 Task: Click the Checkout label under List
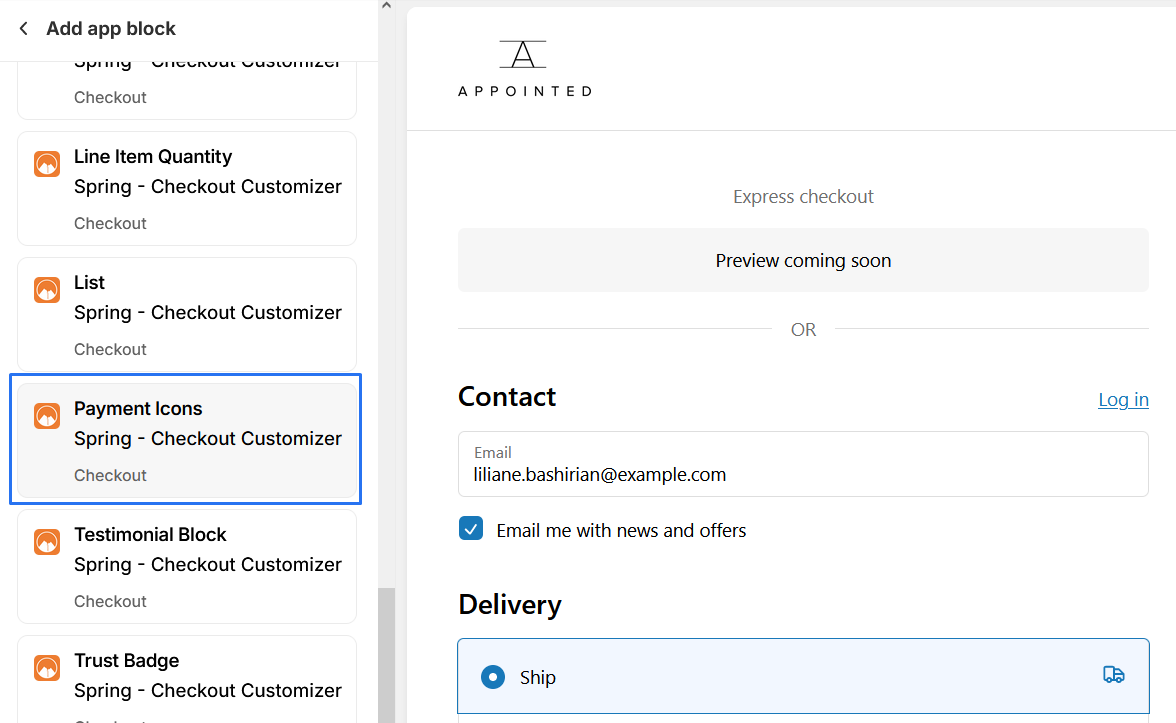coord(110,349)
